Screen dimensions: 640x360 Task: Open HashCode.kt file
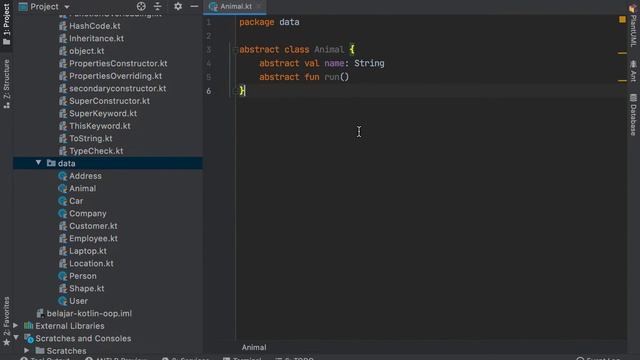[95, 26]
